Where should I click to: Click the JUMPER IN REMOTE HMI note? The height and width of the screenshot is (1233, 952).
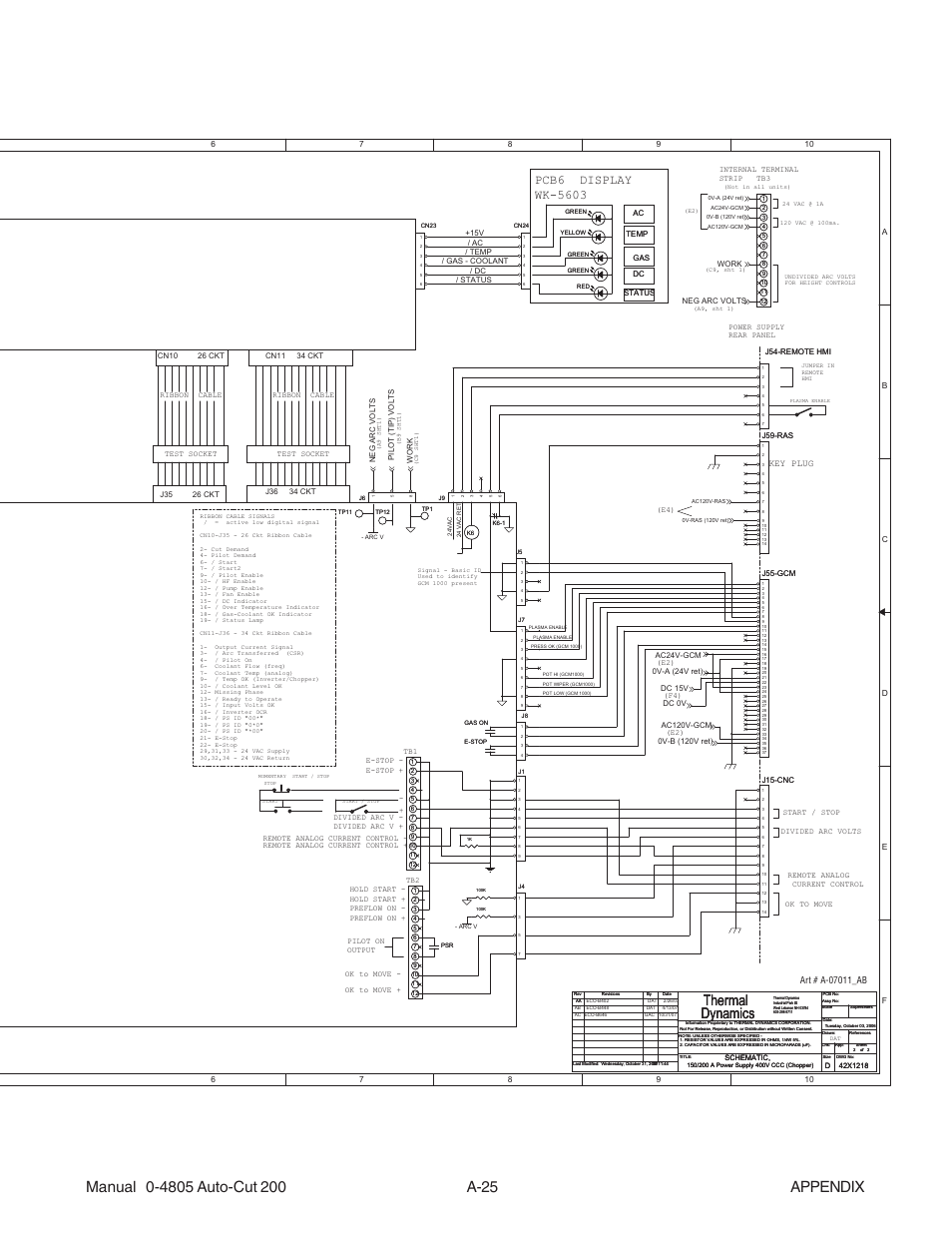click(817, 372)
